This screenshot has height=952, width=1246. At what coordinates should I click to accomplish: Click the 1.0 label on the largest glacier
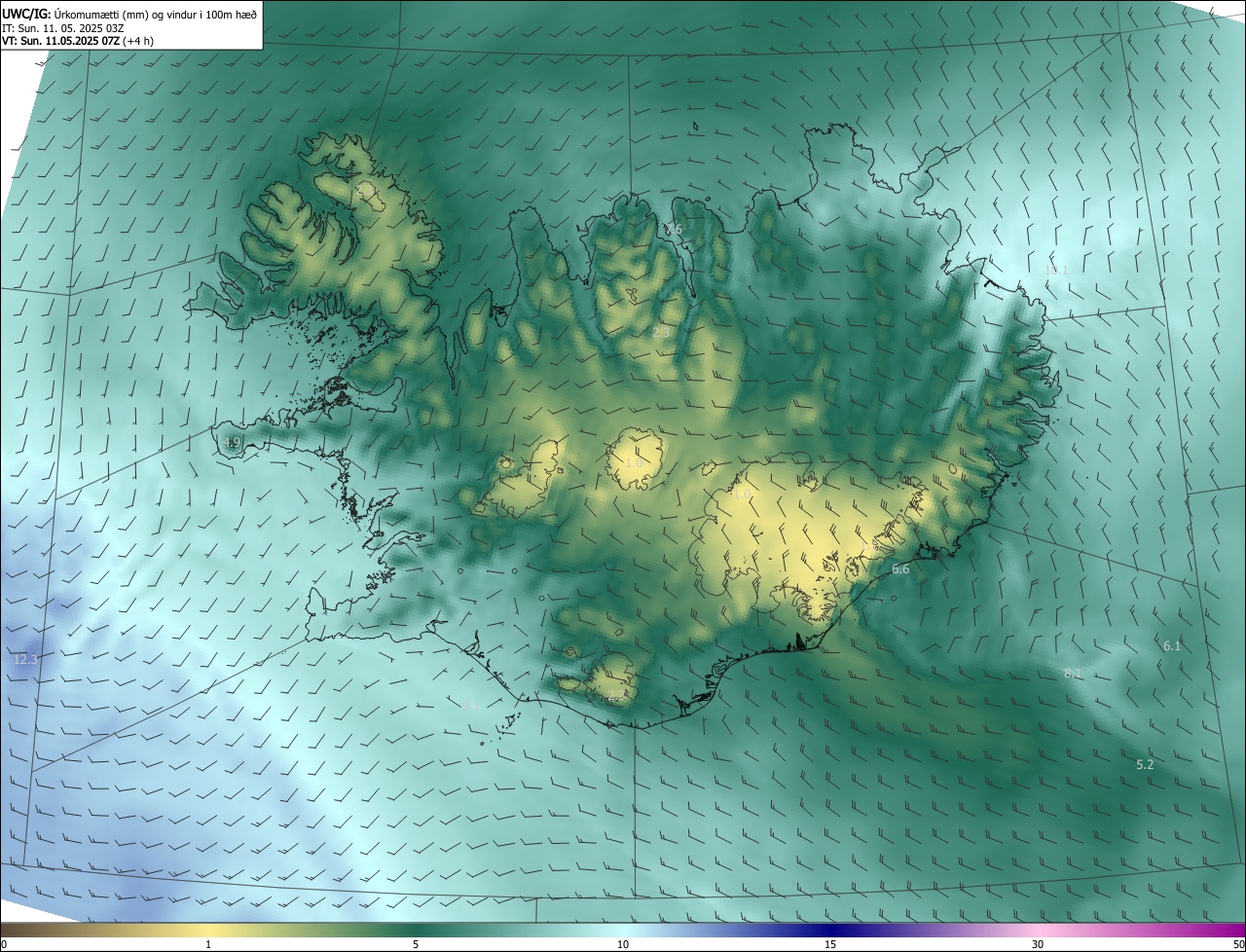(x=741, y=494)
